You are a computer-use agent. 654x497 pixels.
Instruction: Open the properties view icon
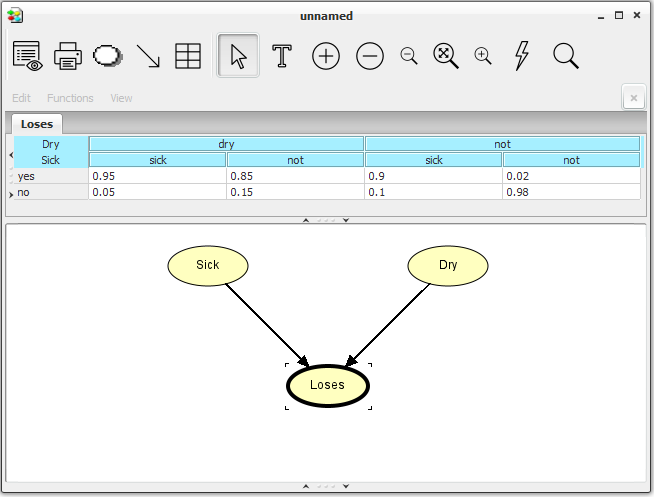(28, 55)
